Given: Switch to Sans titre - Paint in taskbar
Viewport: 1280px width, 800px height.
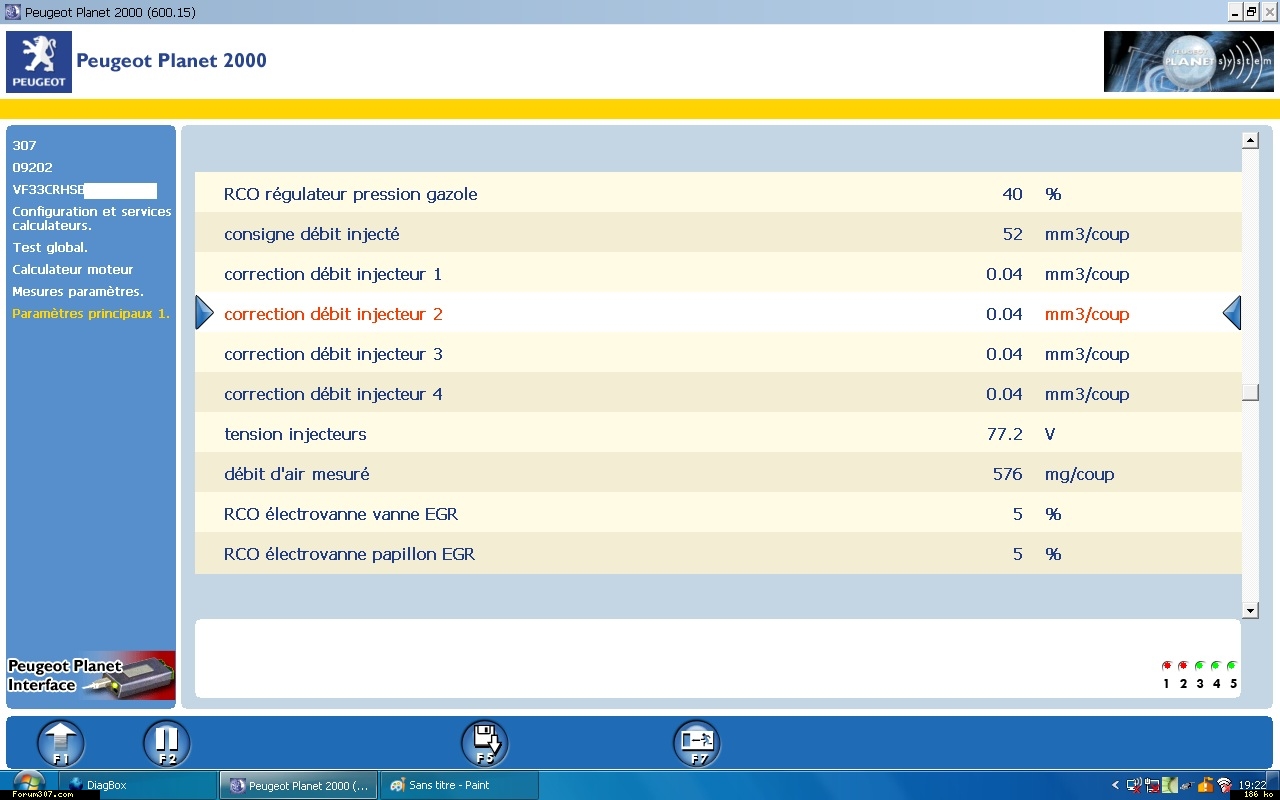Looking at the screenshot, I should point(460,785).
